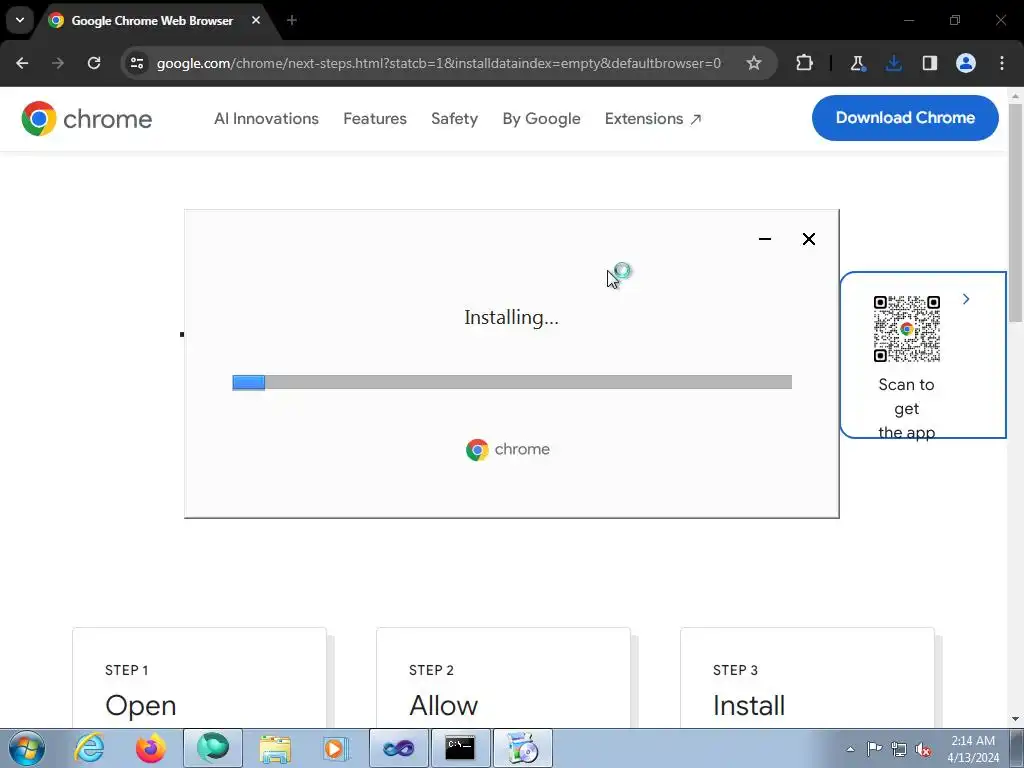
Task: Click the Download Chrome button
Action: 905,118
